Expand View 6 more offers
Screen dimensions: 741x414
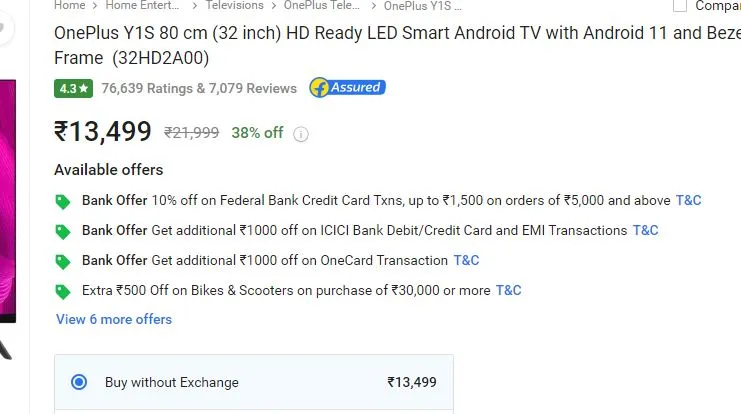click(x=114, y=319)
